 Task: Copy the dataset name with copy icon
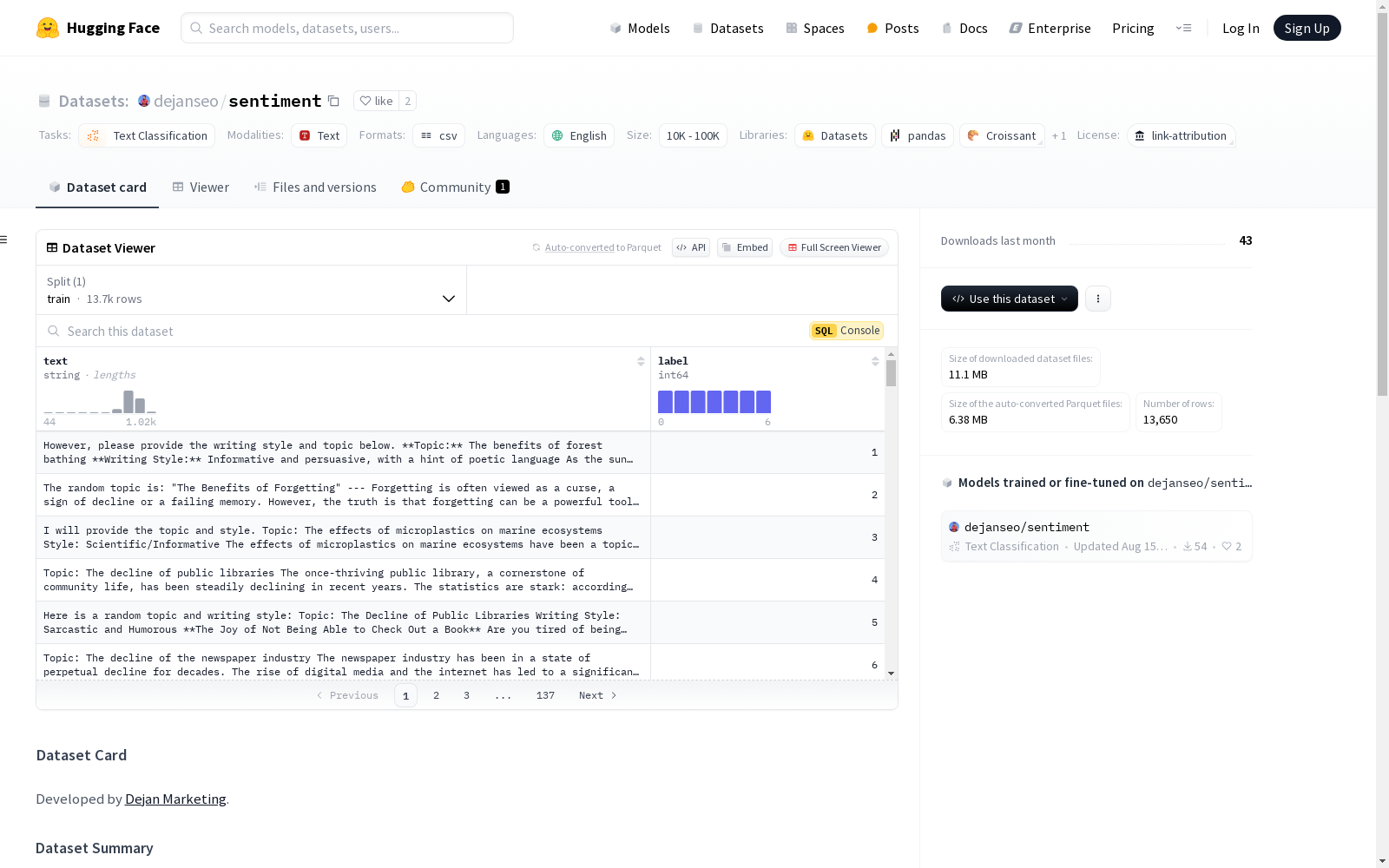[333, 101]
